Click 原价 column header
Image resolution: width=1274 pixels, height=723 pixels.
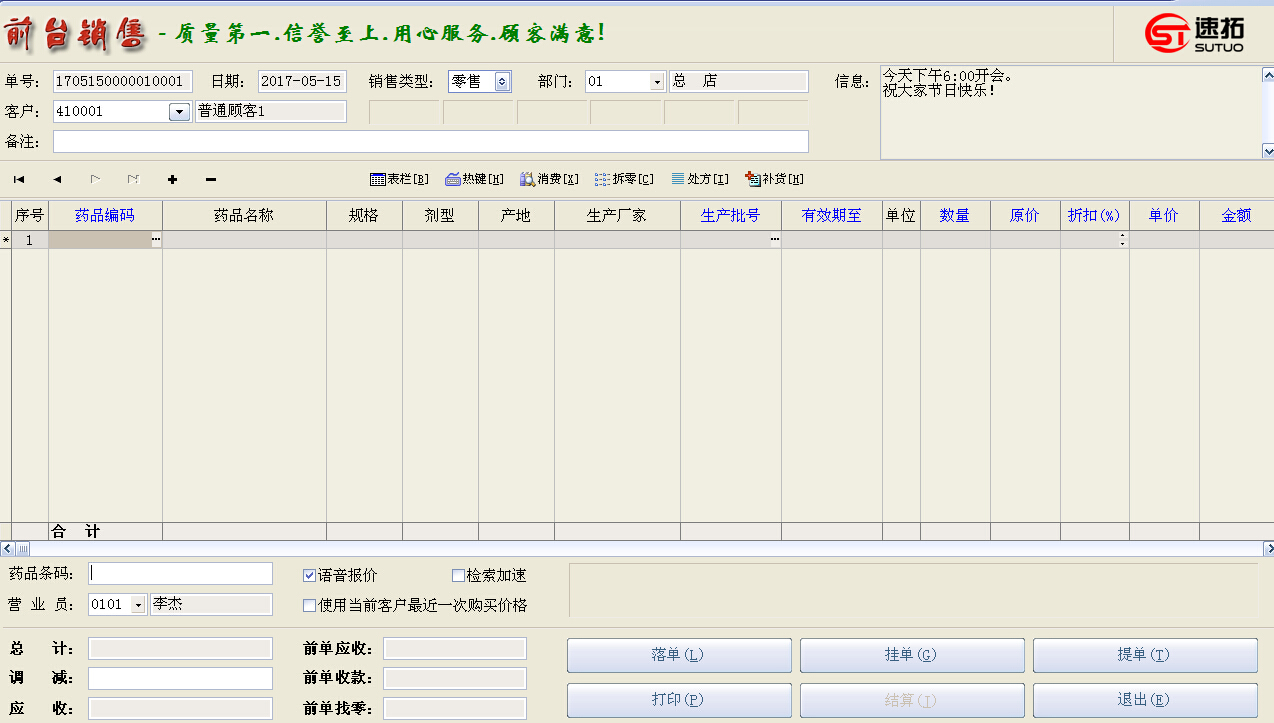point(1025,215)
